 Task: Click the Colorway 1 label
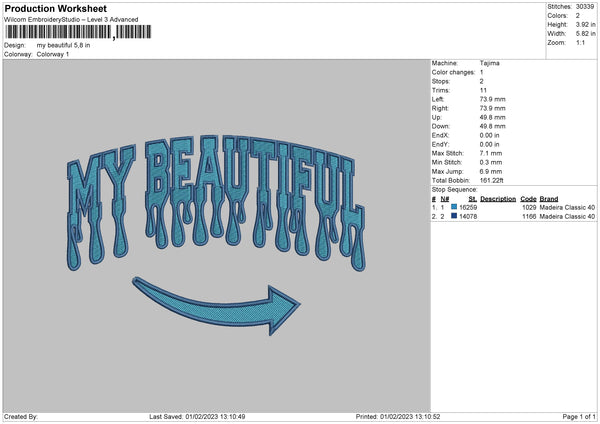(x=52, y=54)
